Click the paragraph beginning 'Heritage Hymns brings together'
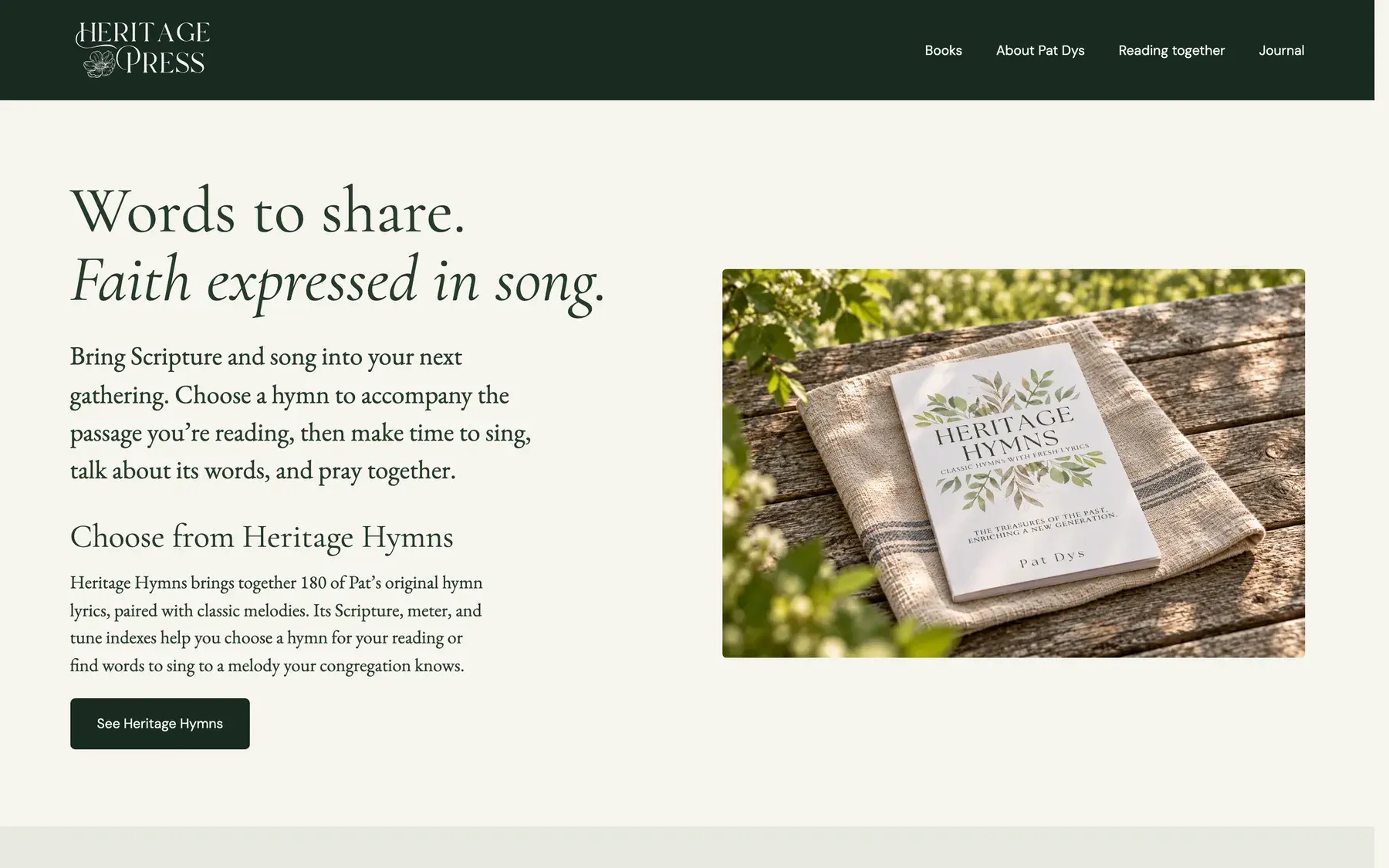1389x868 pixels. 276,624
